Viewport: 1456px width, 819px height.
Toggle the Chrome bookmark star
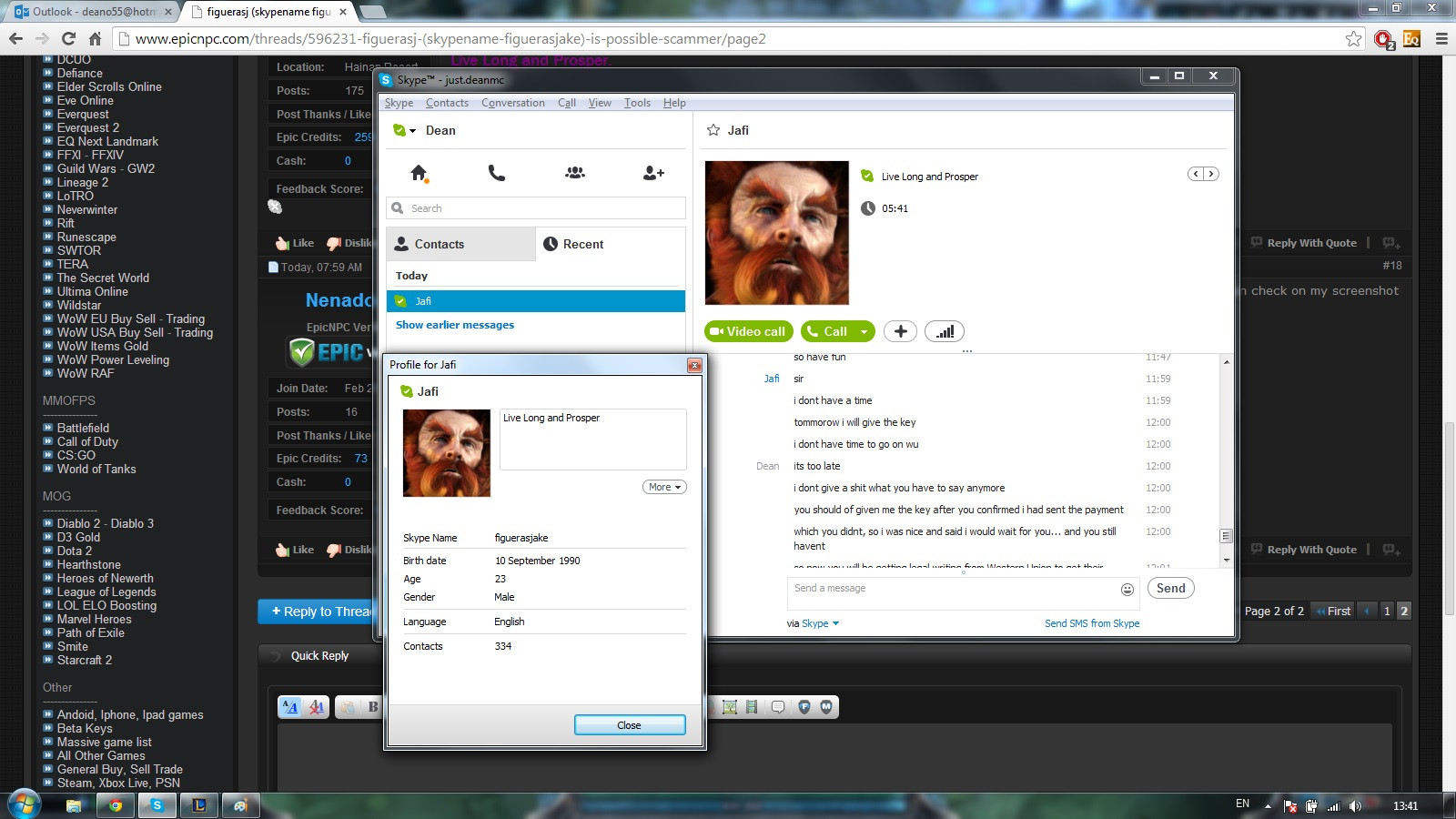tap(1354, 39)
